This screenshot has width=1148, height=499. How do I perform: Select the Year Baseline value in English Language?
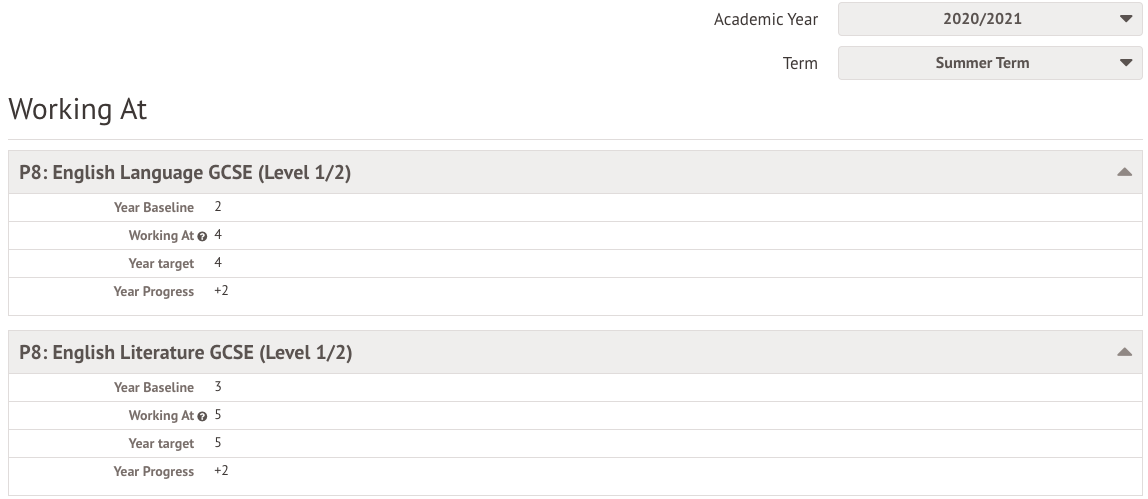218,207
